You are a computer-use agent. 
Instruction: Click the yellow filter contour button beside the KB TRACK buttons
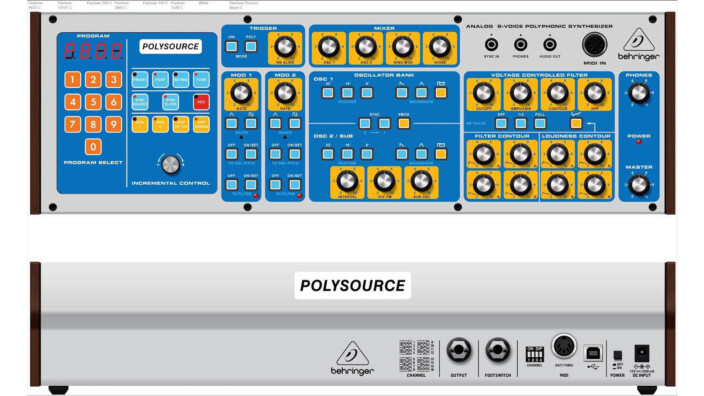[576, 123]
